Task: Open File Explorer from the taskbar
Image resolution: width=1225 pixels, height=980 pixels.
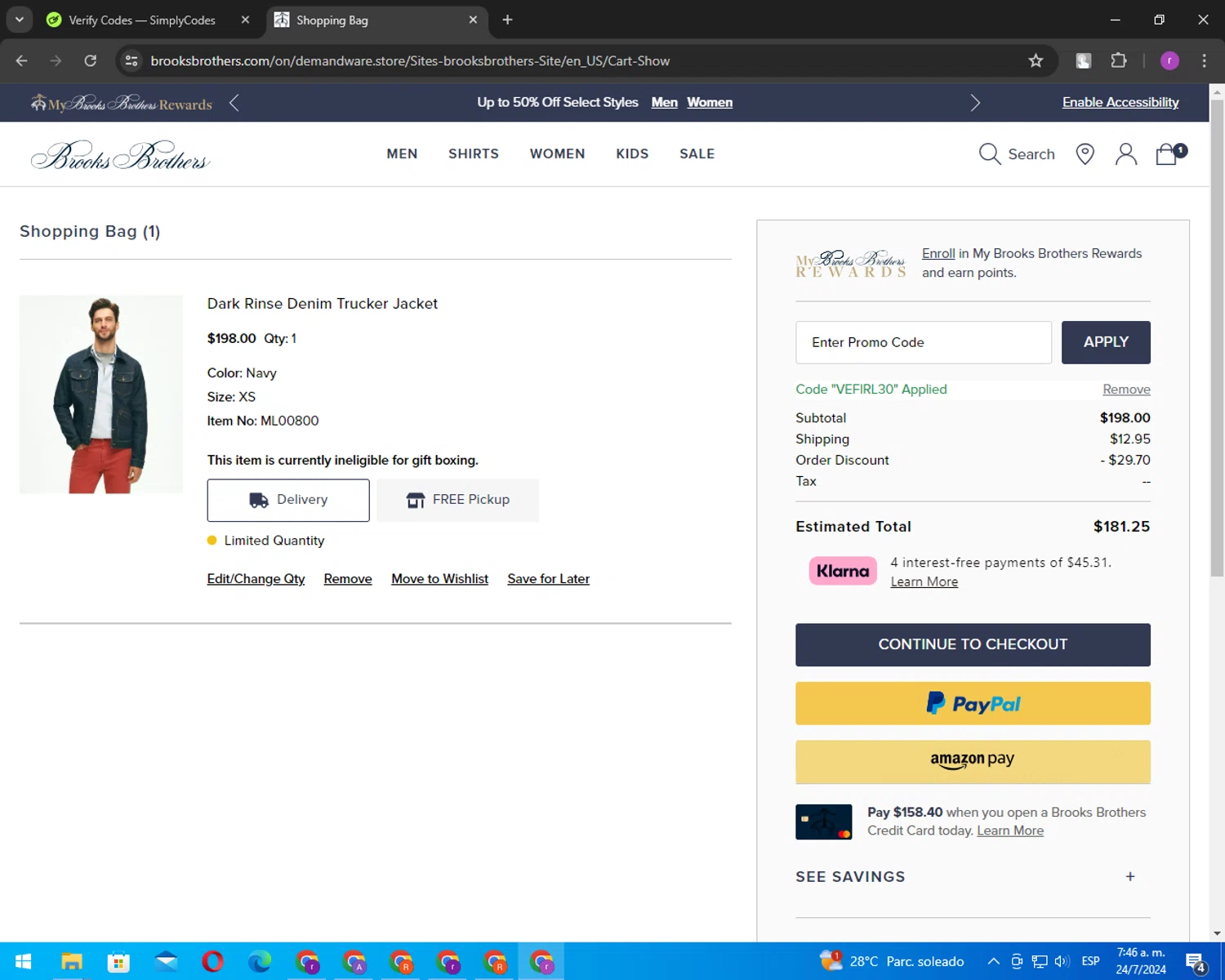Action: click(x=72, y=961)
